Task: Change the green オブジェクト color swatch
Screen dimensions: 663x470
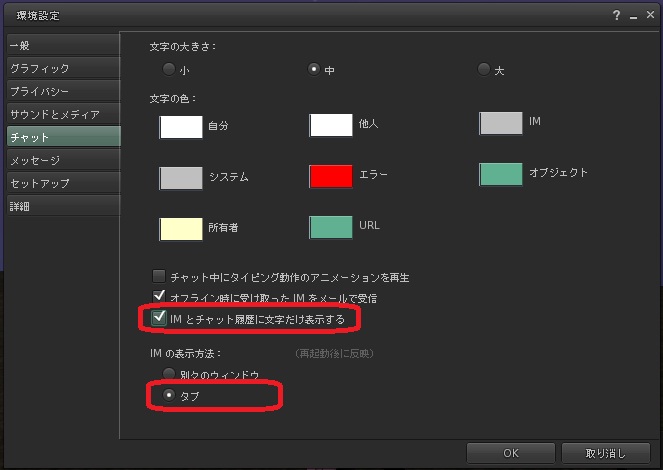Action: (501, 174)
